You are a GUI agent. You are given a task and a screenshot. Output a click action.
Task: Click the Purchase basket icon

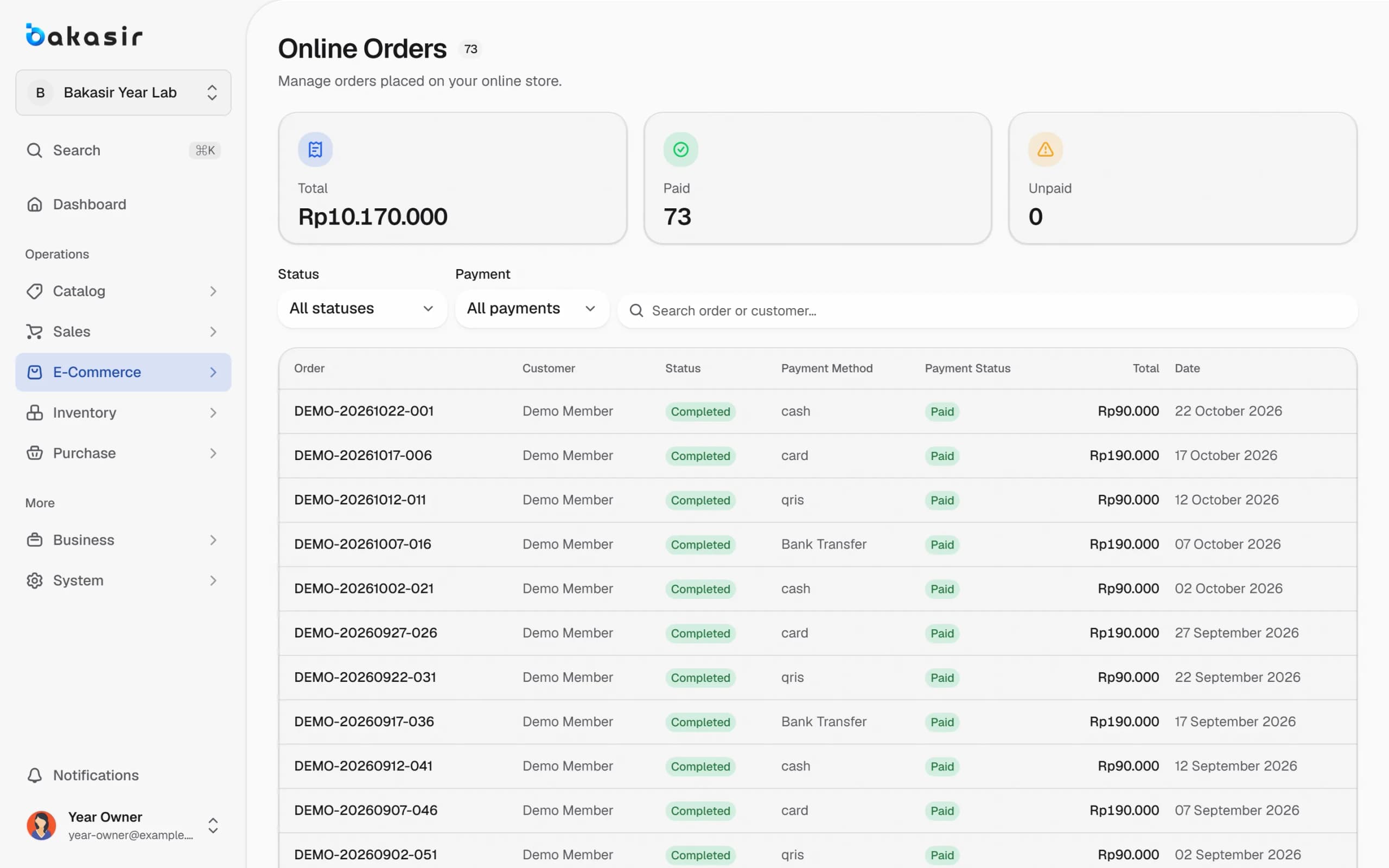(x=34, y=453)
